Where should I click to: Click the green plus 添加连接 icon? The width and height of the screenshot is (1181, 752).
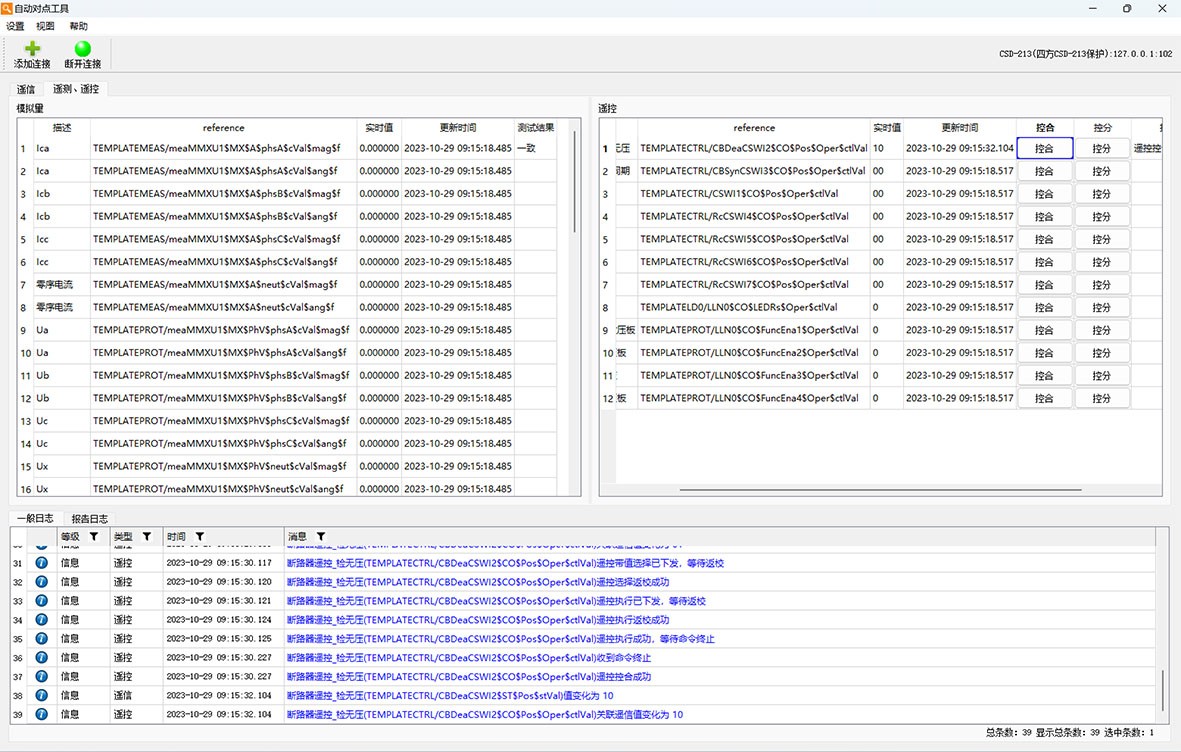tap(32, 49)
